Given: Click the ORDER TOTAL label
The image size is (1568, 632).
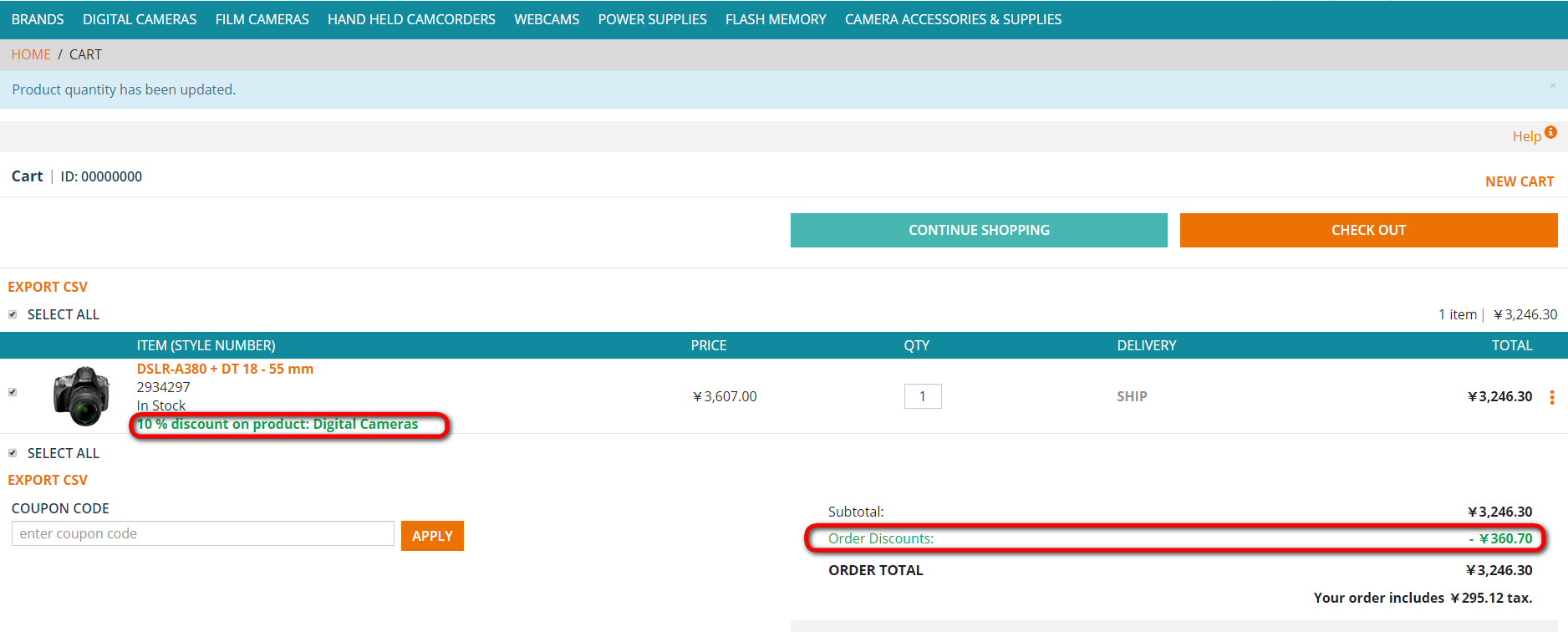Looking at the screenshot, I should 876,570.
